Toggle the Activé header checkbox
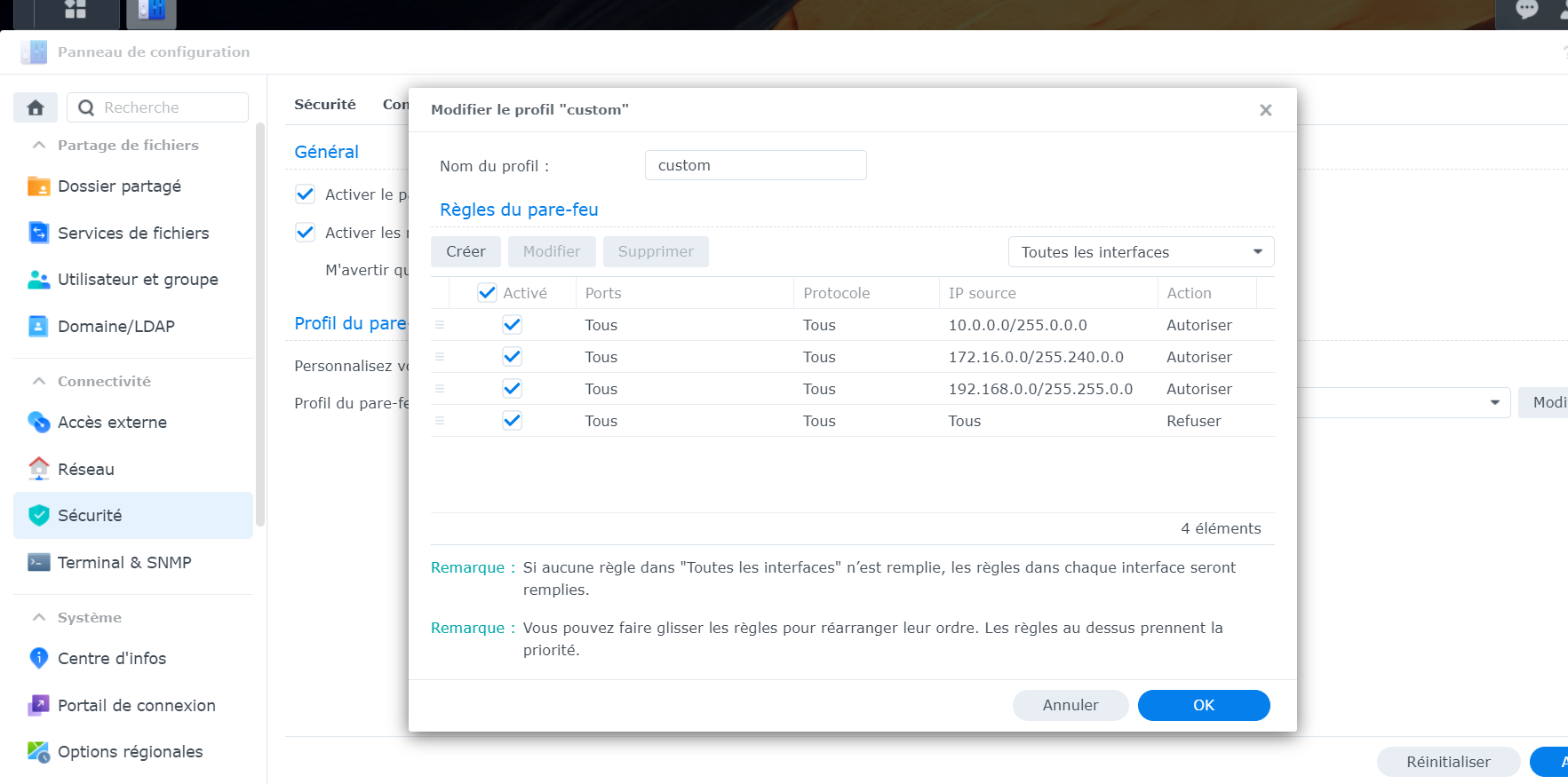 [x=487, y=293]
